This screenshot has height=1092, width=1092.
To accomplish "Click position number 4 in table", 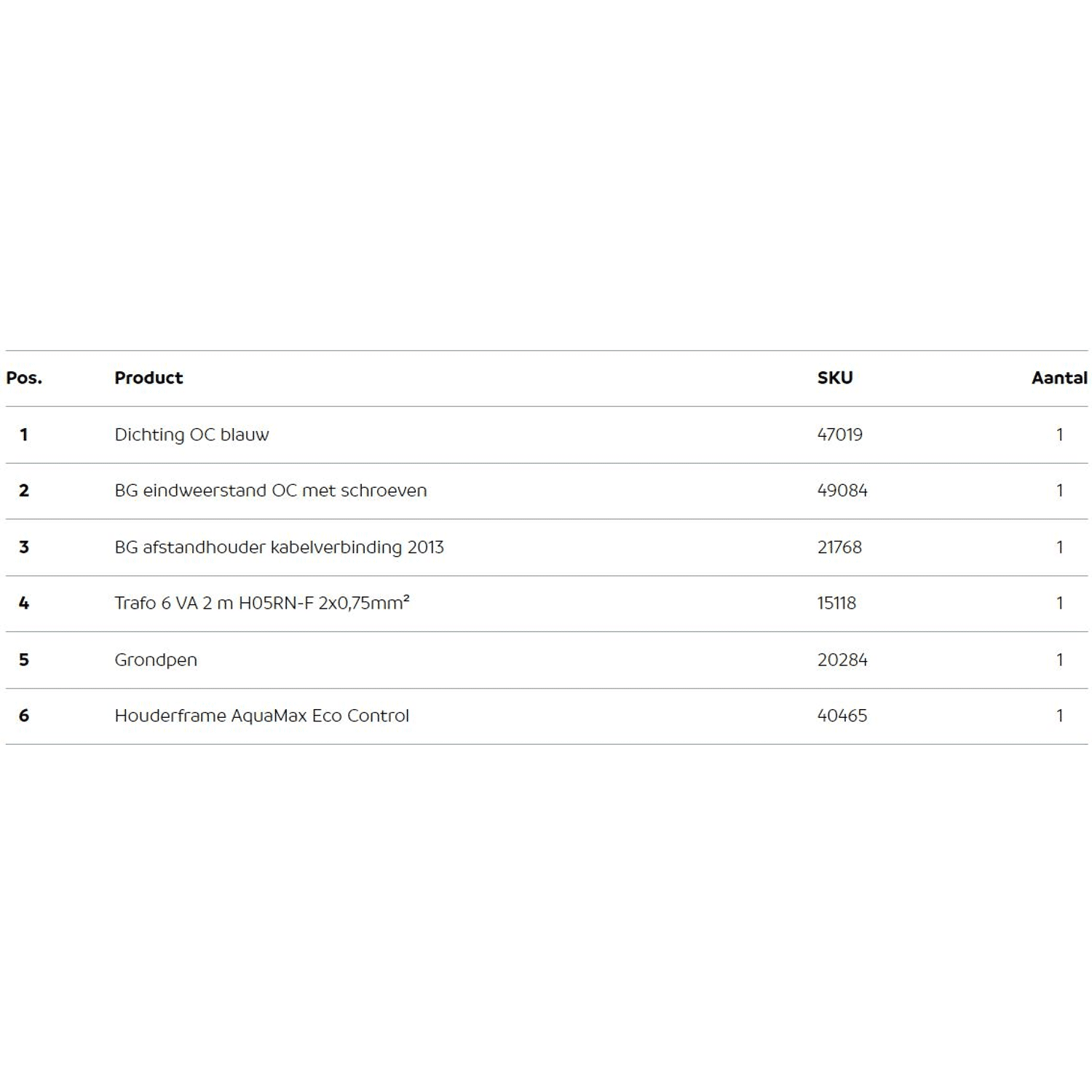I will point(24,604).
